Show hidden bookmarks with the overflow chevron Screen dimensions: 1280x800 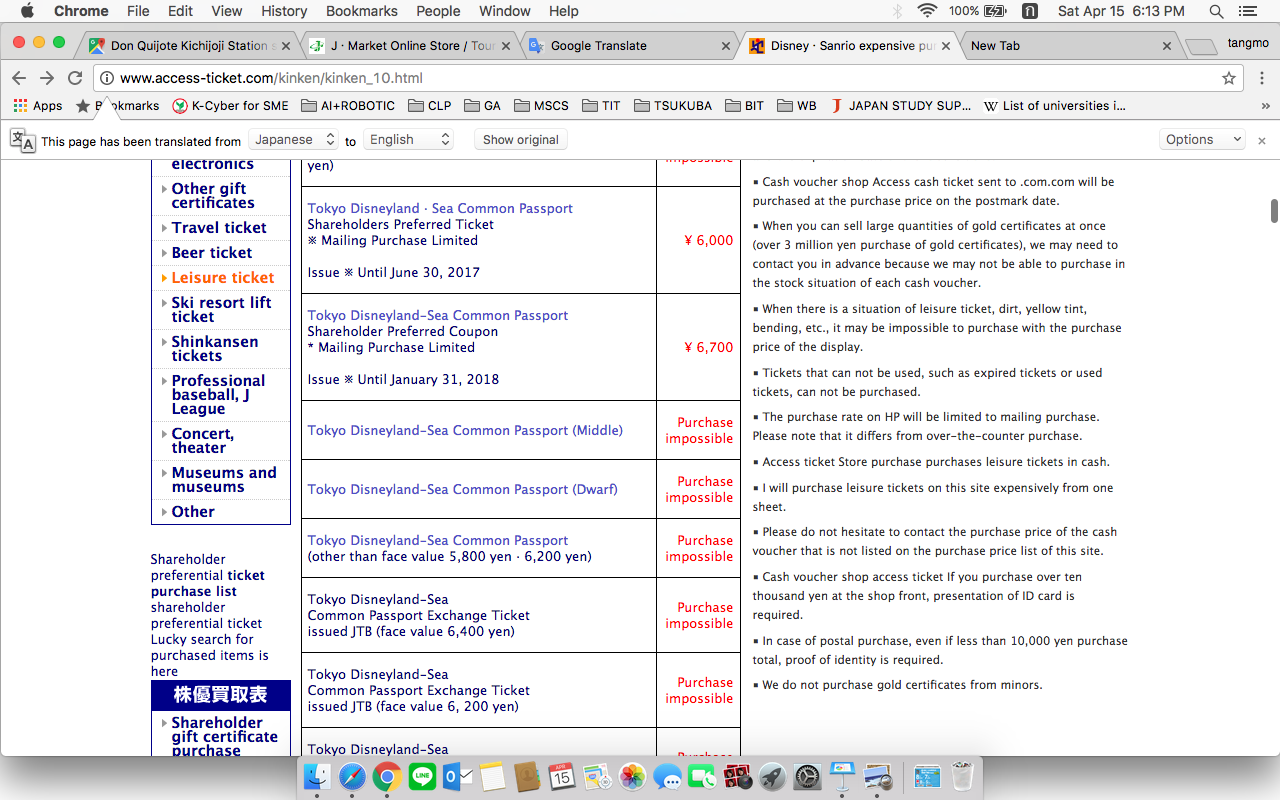click(1265, 106)
